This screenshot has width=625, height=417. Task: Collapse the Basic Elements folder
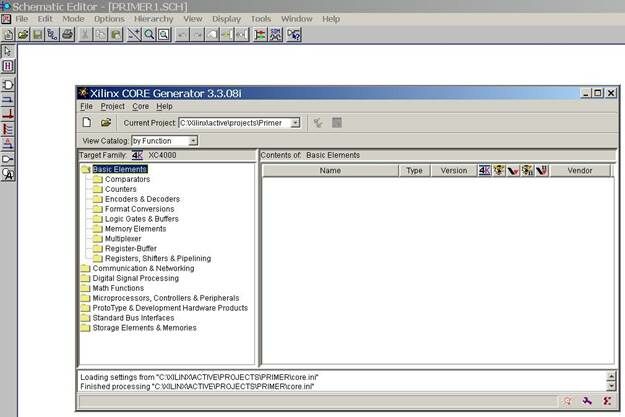coord(86,169)
